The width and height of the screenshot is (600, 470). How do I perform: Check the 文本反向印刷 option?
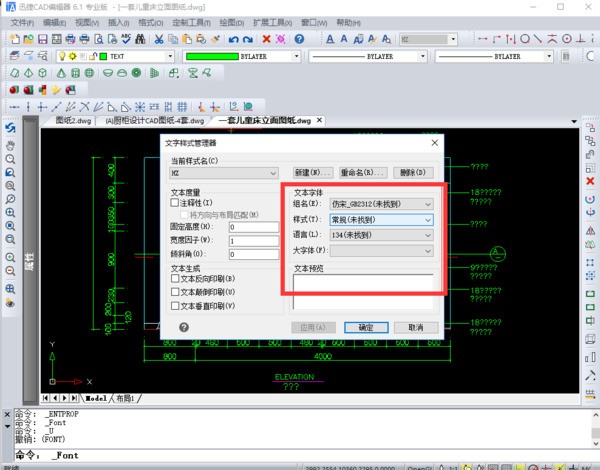[175, 278]
